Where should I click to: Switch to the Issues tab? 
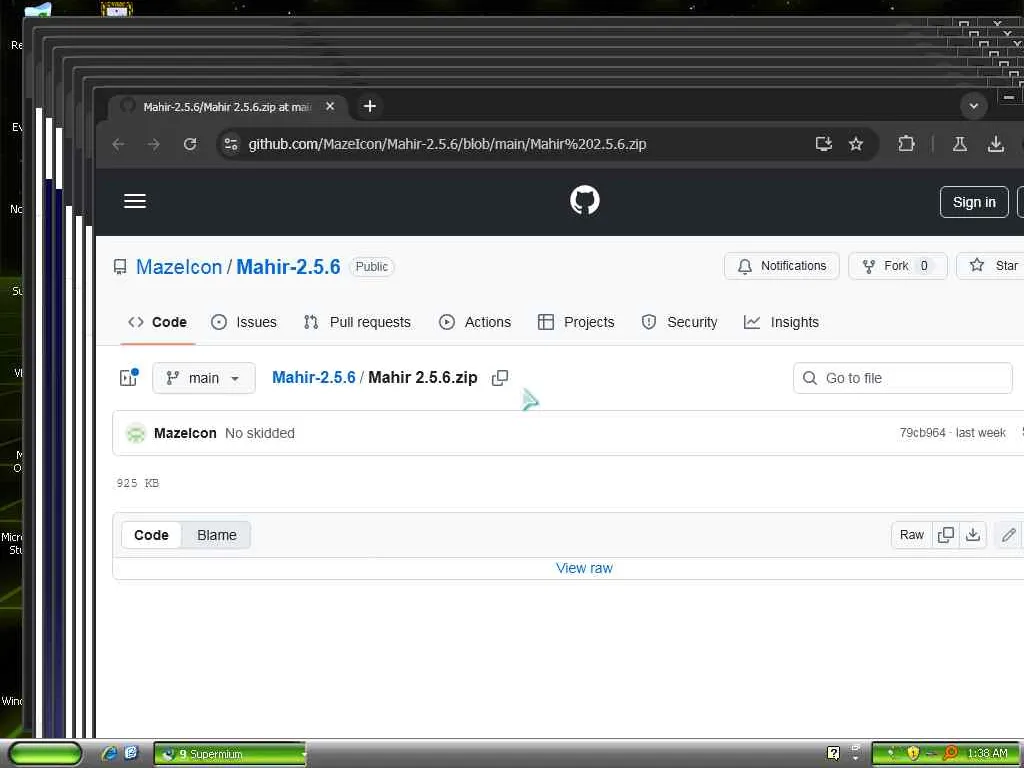tap(244, 322)
